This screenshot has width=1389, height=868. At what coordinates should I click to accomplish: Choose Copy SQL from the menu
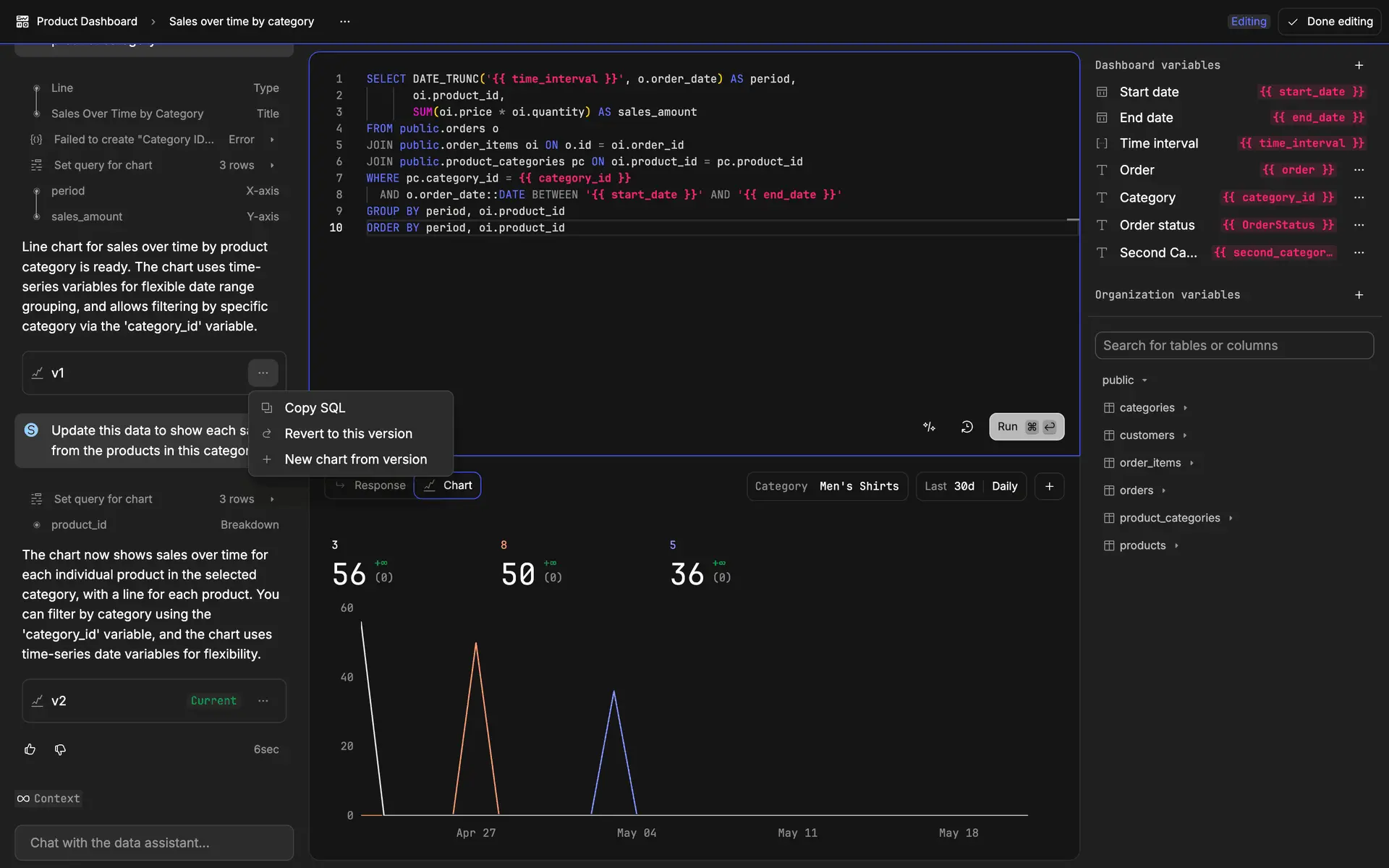coord(315,408)
